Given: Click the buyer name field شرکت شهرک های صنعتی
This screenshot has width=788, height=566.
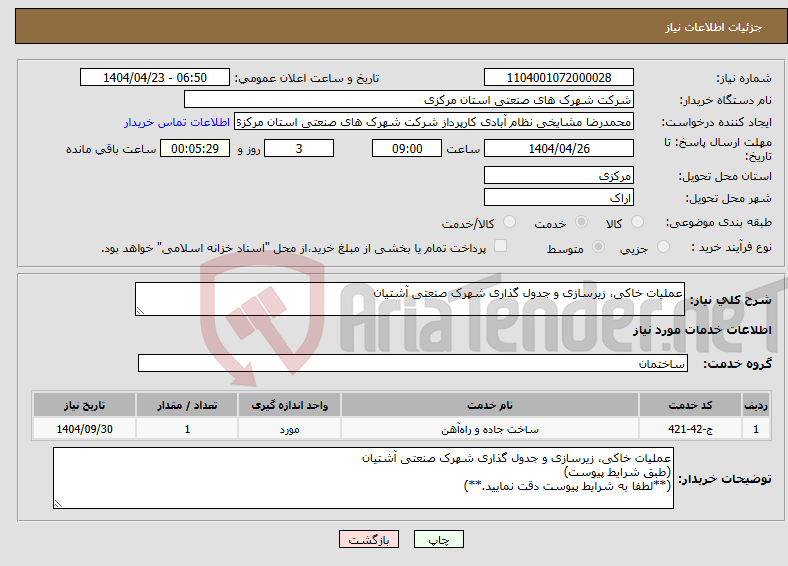Looking at the screenshot, I should click(x=409, y=100).
